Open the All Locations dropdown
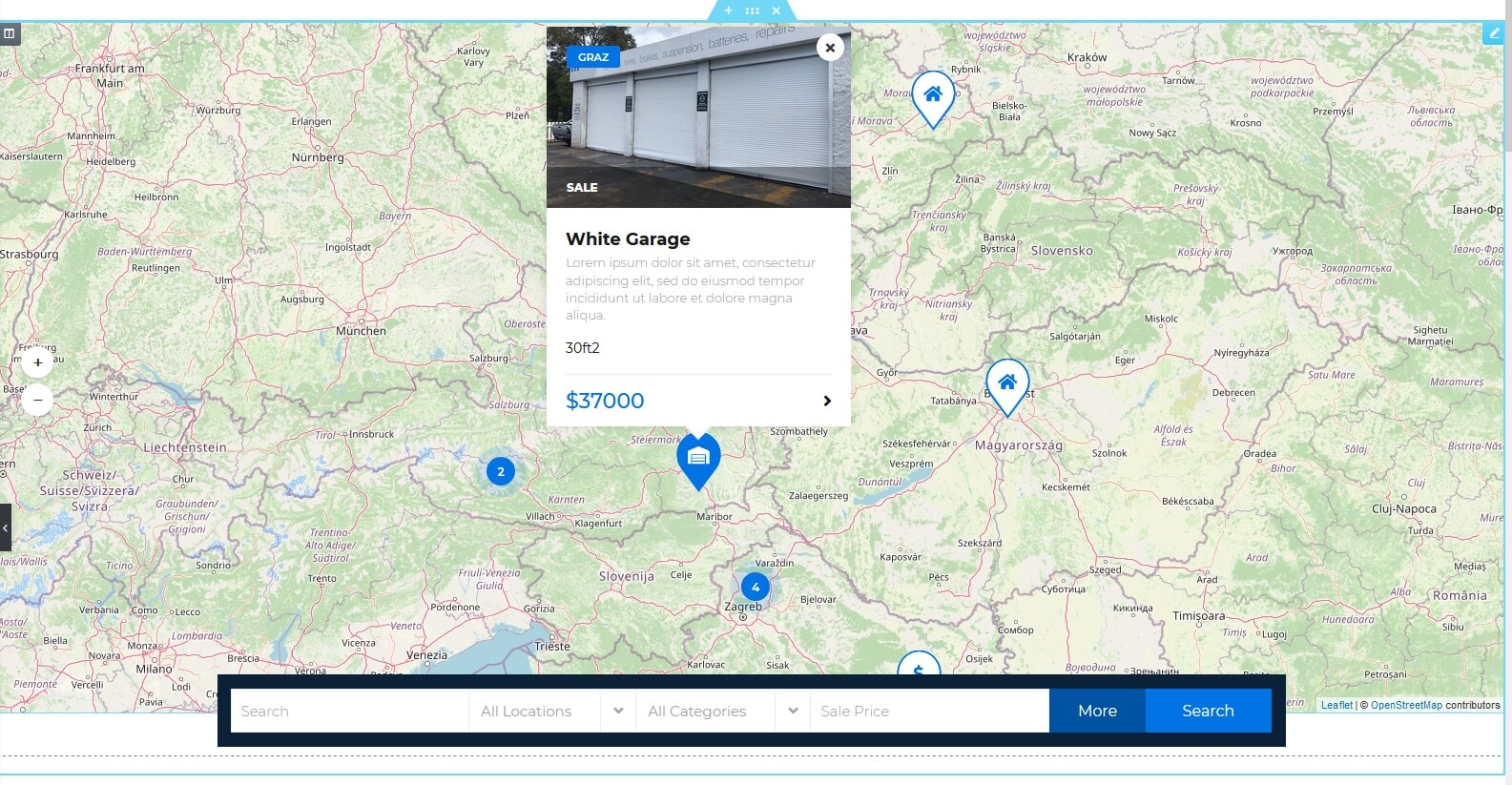 click(551, 711)
